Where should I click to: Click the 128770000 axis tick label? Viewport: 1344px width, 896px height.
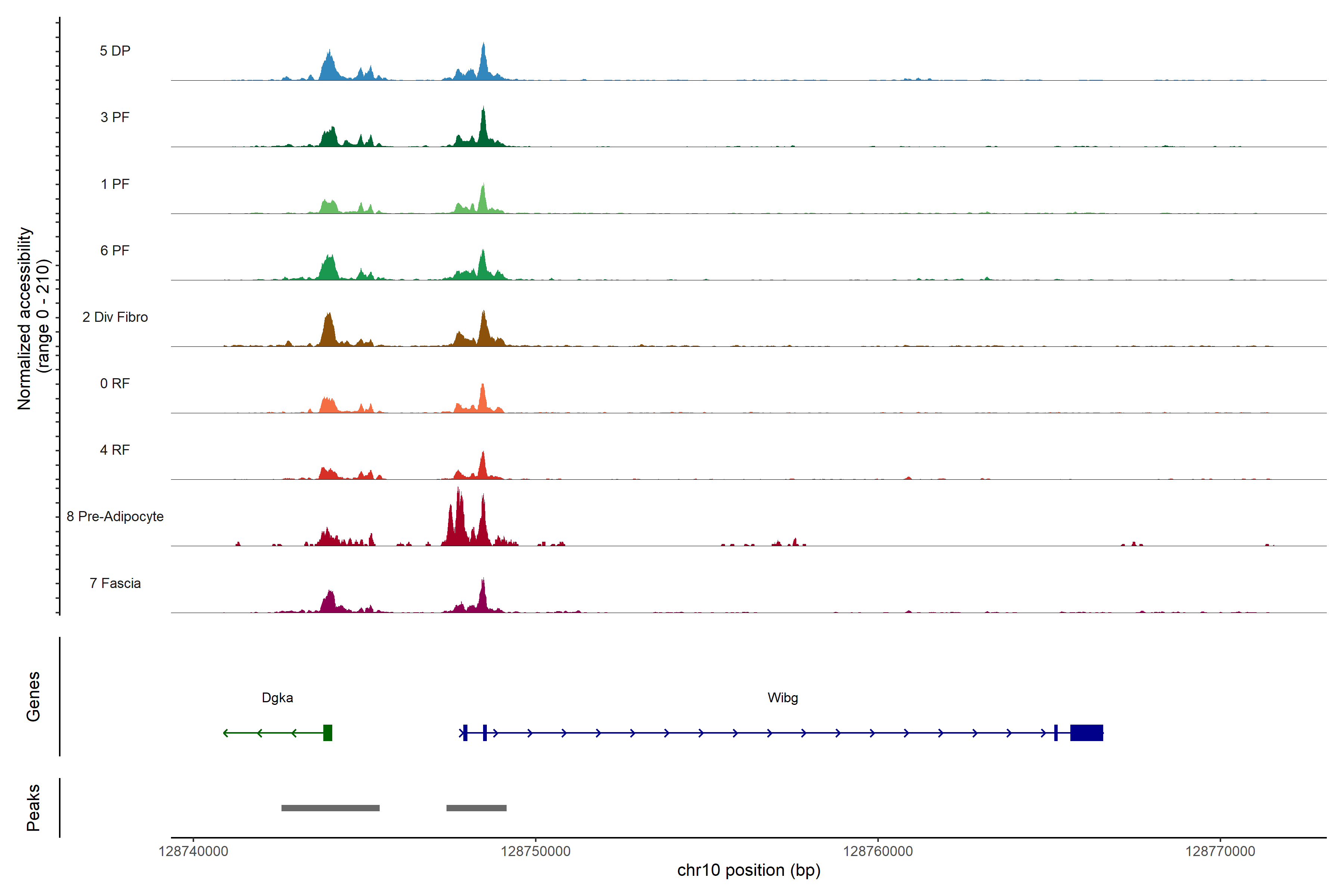point(1220,851)
